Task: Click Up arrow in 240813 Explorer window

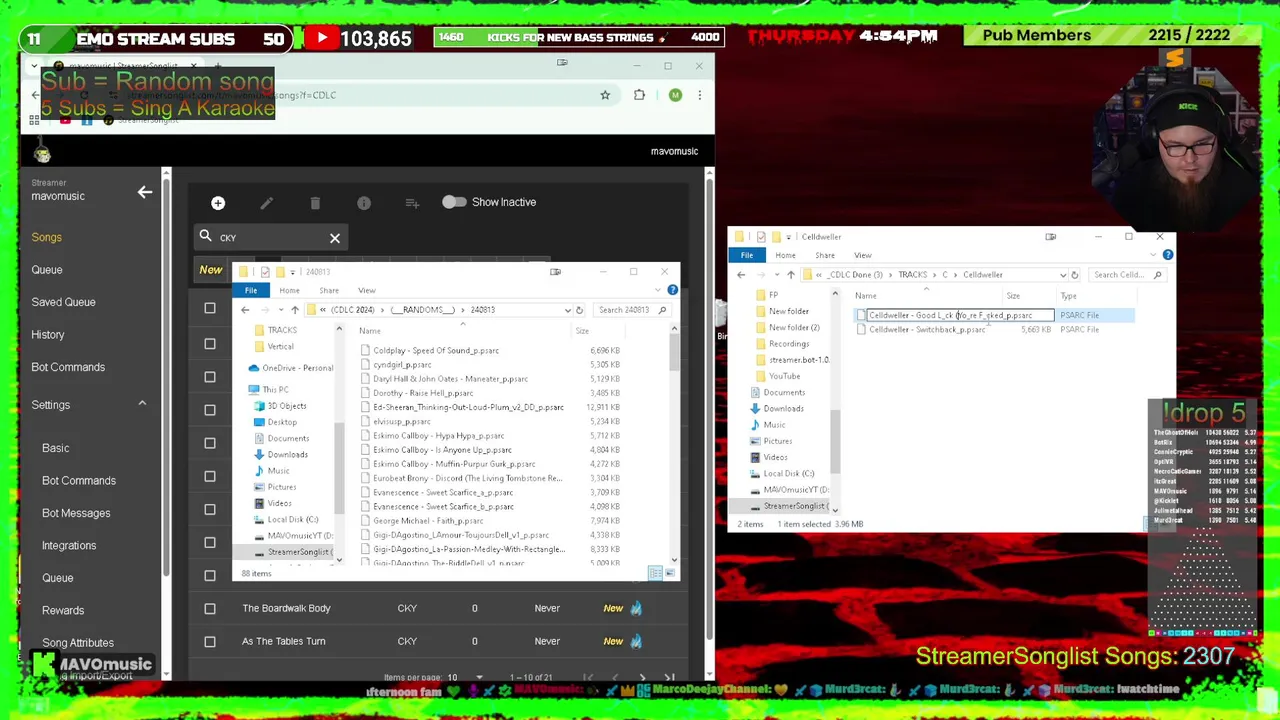Action: pyautogui.click(x=295, y=310)
